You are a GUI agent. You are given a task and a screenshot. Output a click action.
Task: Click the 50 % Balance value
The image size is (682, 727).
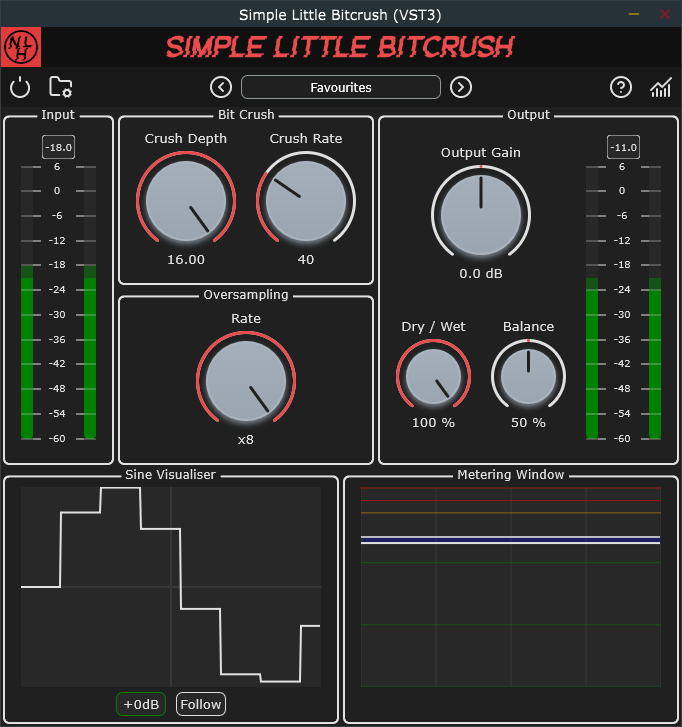(528, 423)
